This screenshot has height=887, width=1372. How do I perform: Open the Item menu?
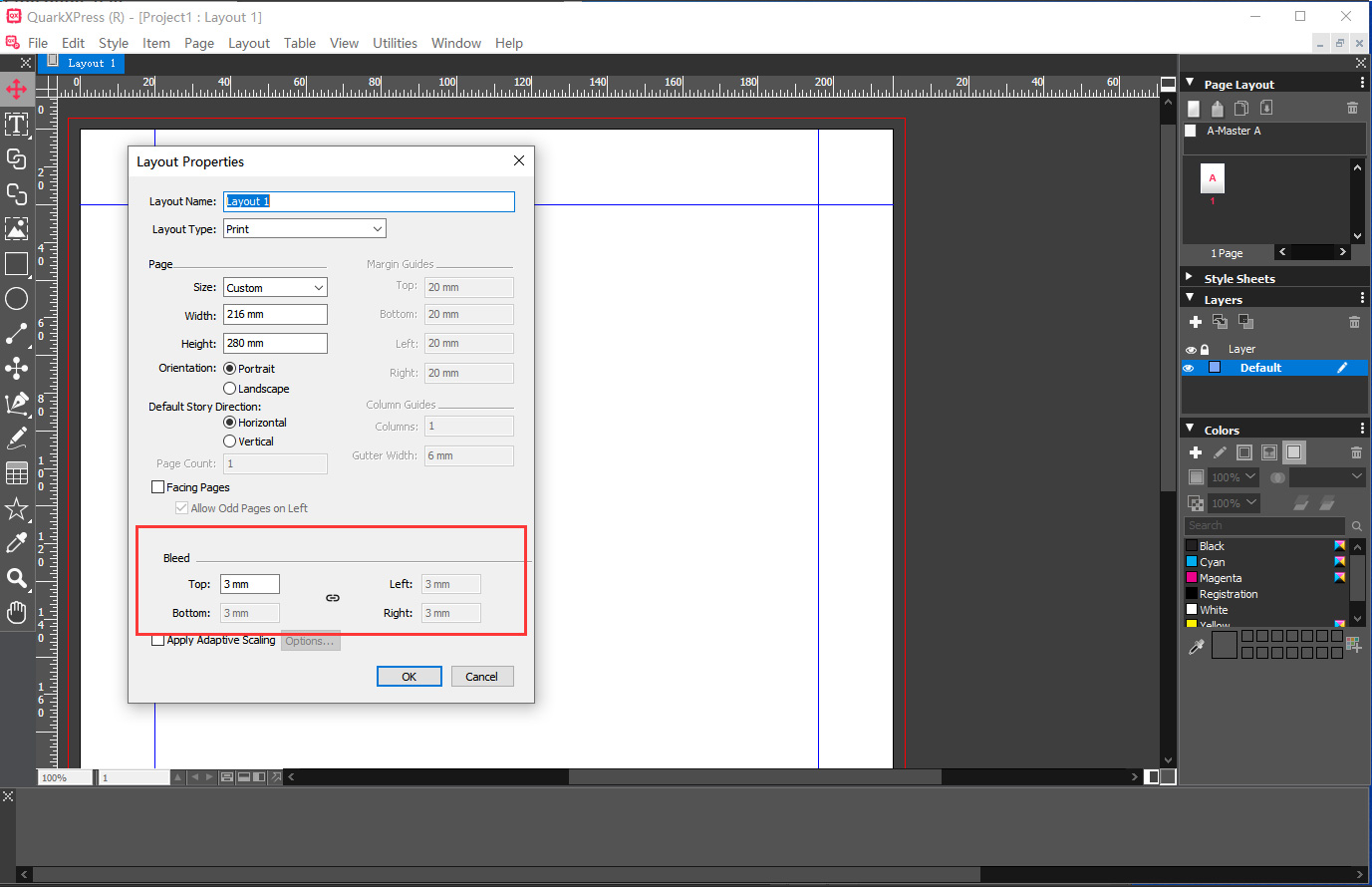(x=156, y=43)
